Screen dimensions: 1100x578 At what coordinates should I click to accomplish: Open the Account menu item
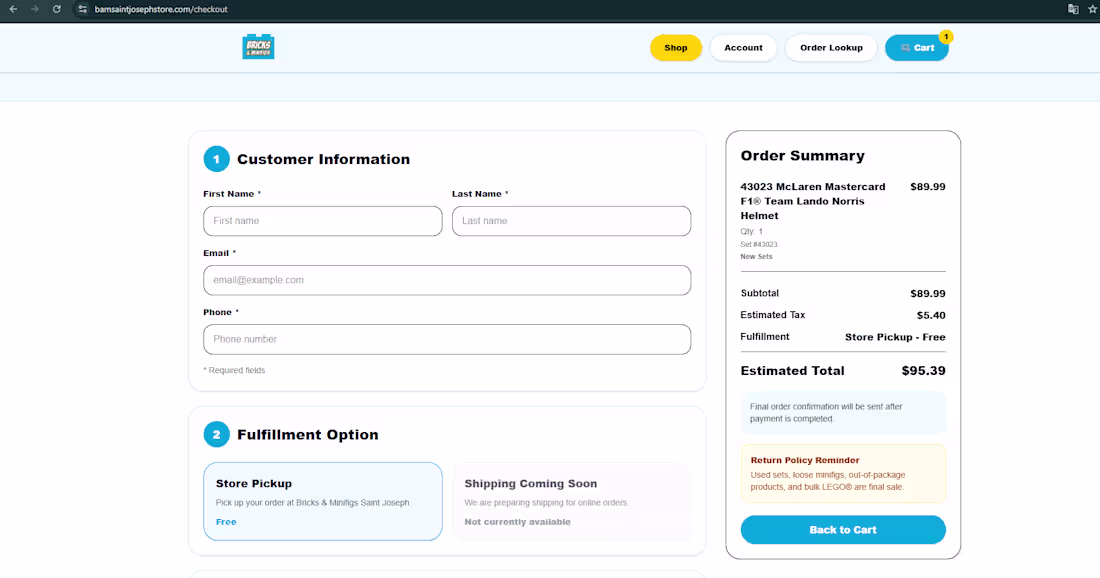click(x=743, y=48)
